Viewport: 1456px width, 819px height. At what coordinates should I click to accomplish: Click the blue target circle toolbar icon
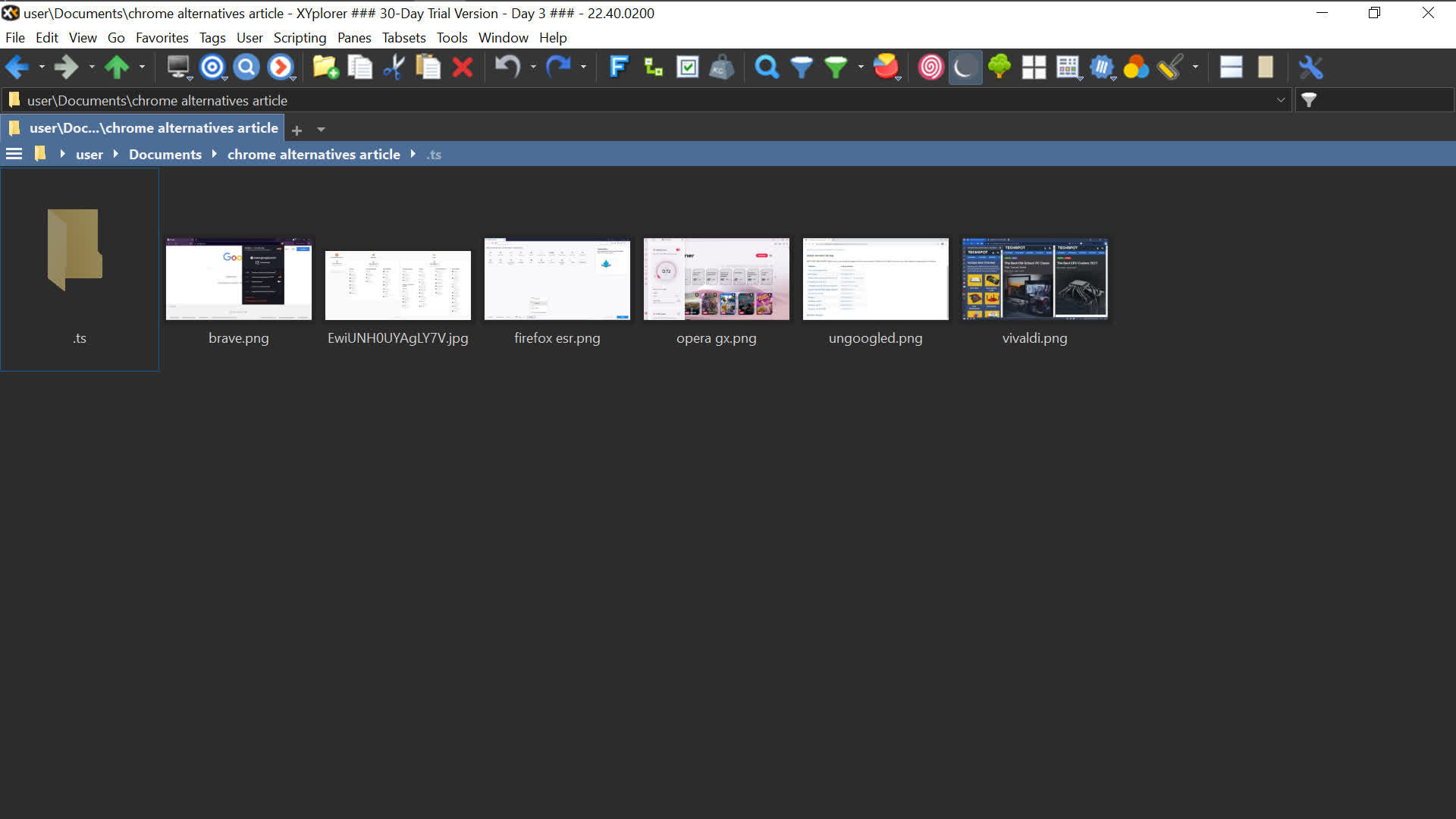pos(212,67)
